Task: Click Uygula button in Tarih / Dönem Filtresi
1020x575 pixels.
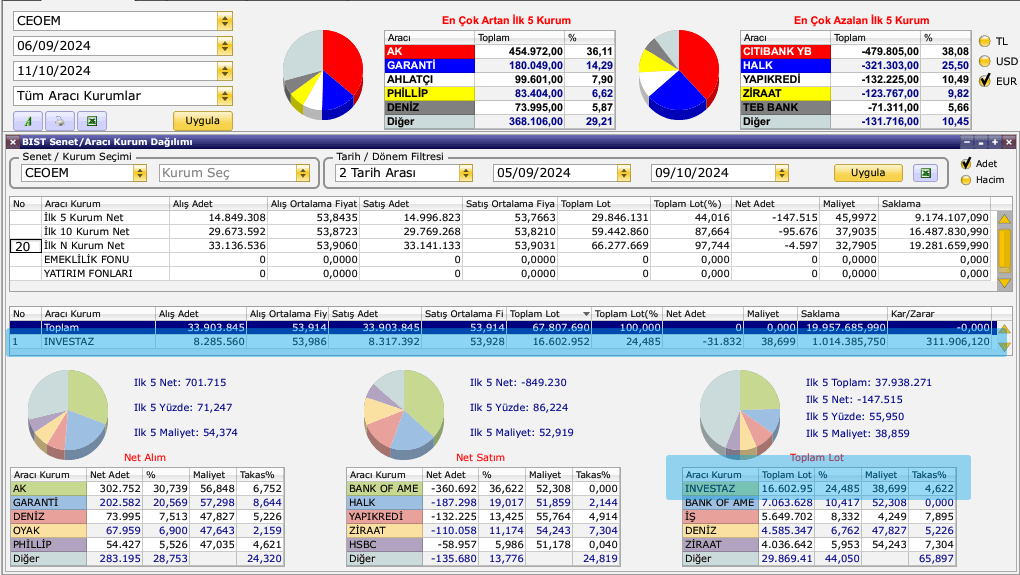Action: coord(868,173)
